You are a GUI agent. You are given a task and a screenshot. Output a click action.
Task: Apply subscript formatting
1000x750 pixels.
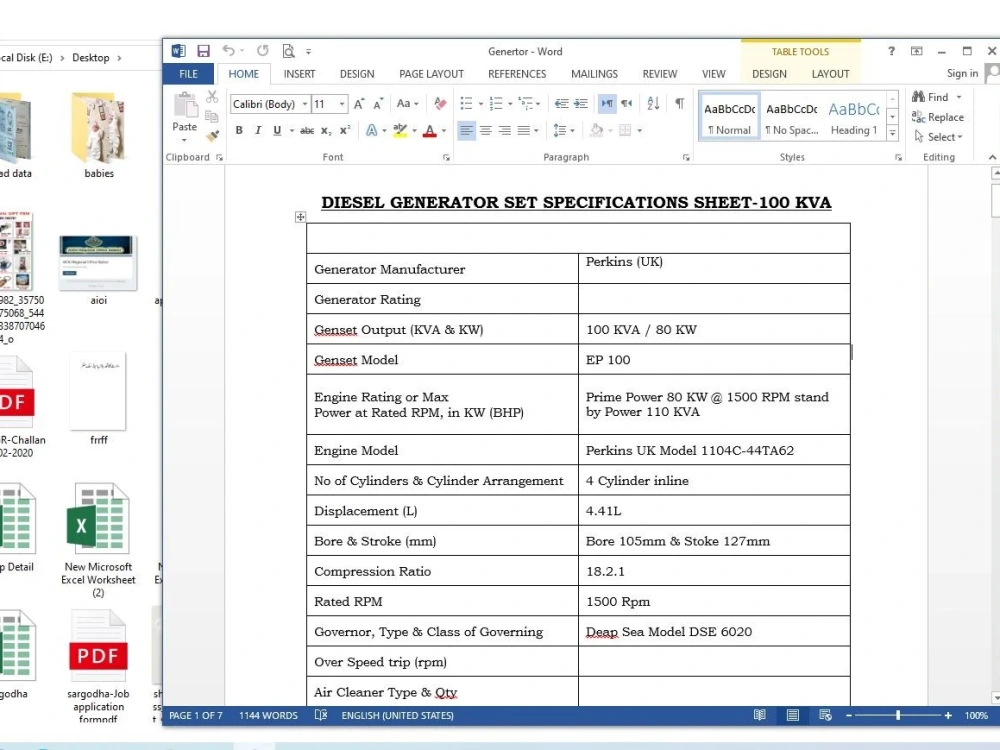pyautogui.click(x=326, y=131)
